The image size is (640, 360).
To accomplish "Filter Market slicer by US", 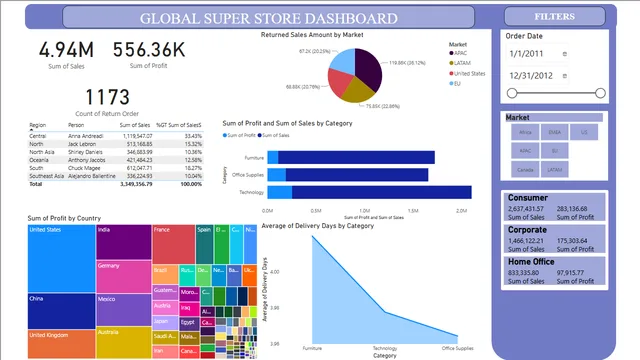I will coord(584,132).
